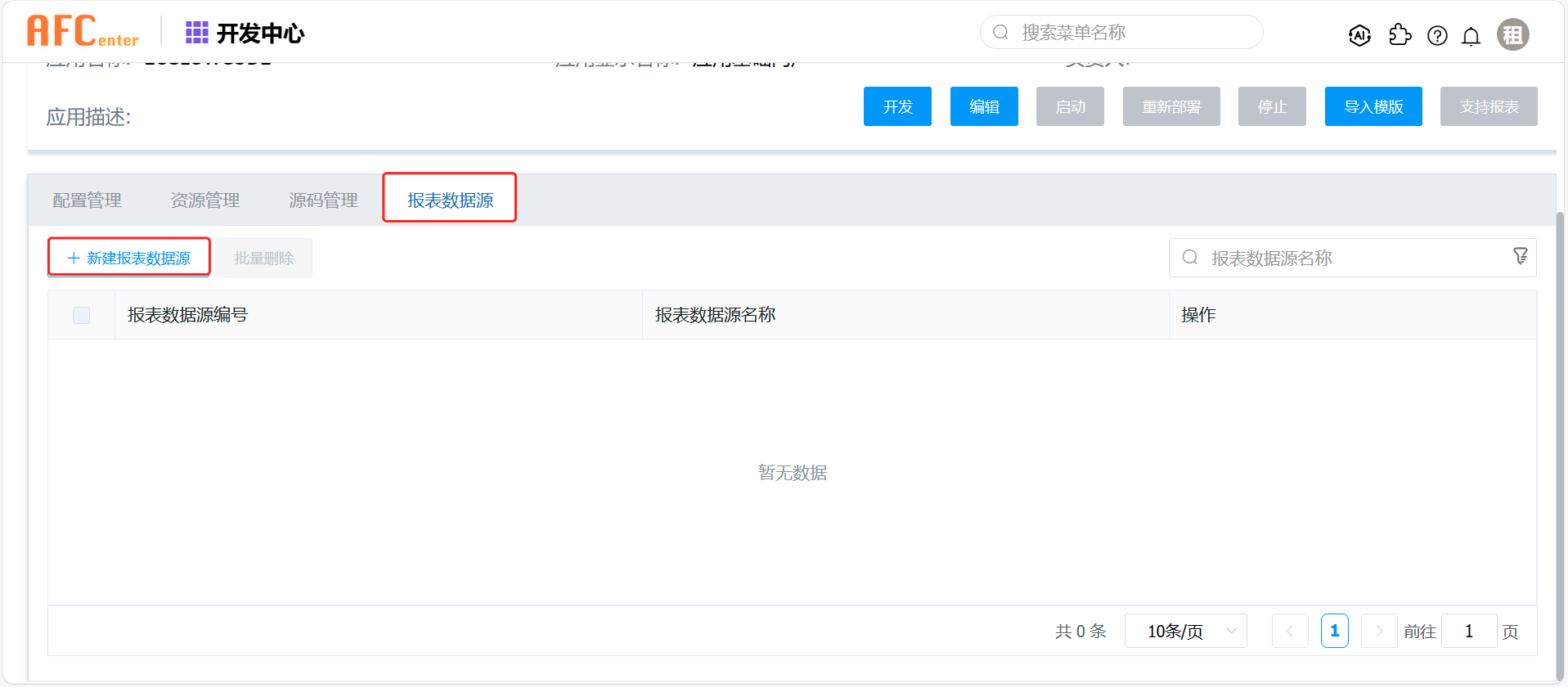
Task: Switch to the 配置管理 tab
Action: (x=87, y=200)
